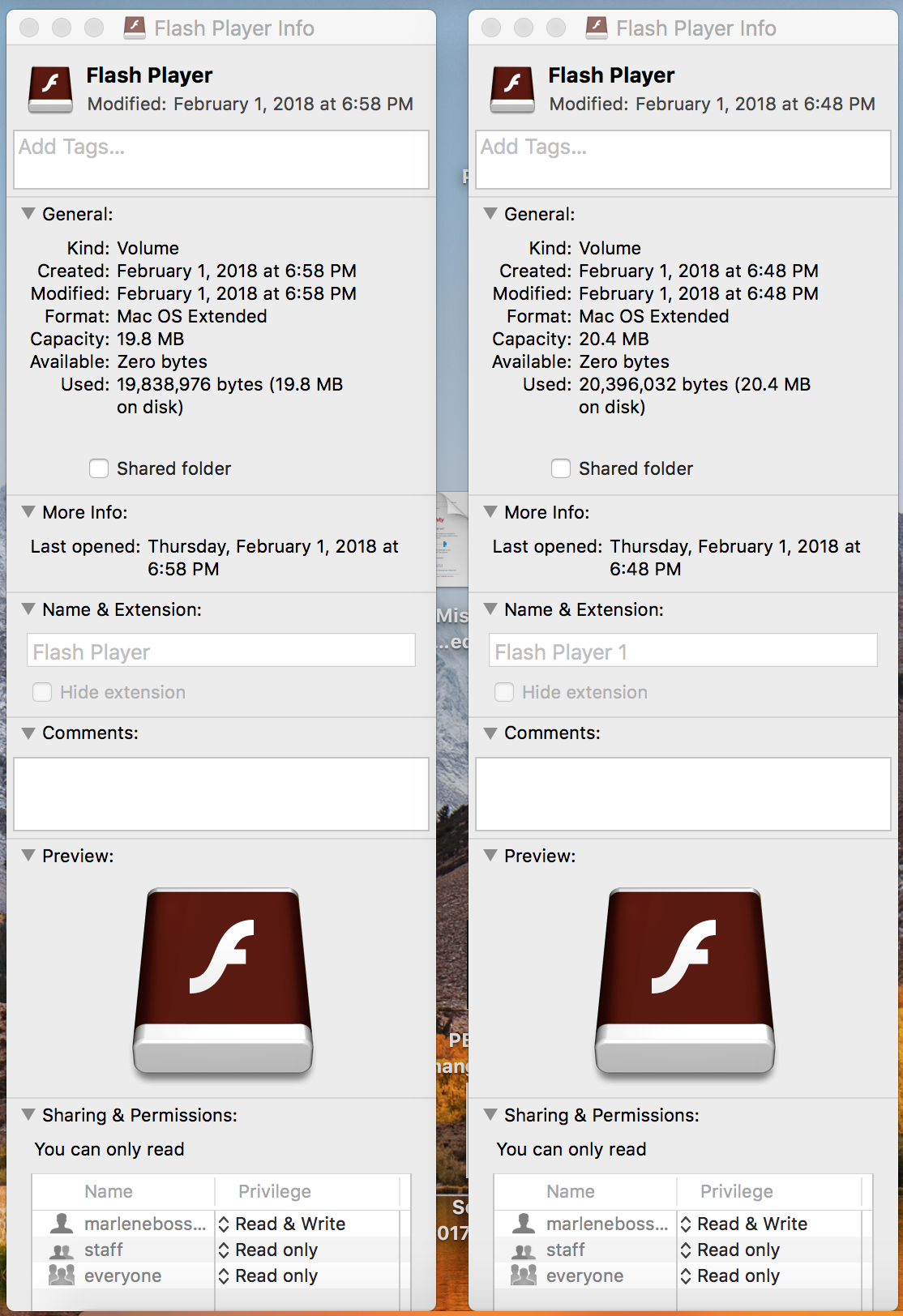Collapse Sharing & Permissions in left window
Screen dimensions: 903x1316
tap(28, 1115)
